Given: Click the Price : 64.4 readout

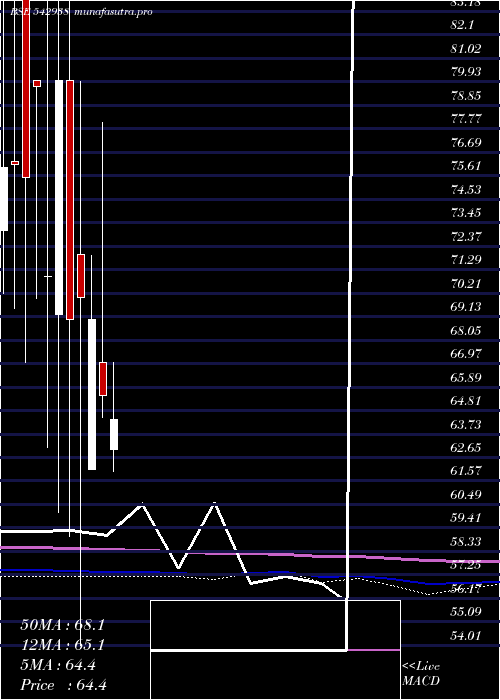Looking at the screenshot, I should point(63,685).
